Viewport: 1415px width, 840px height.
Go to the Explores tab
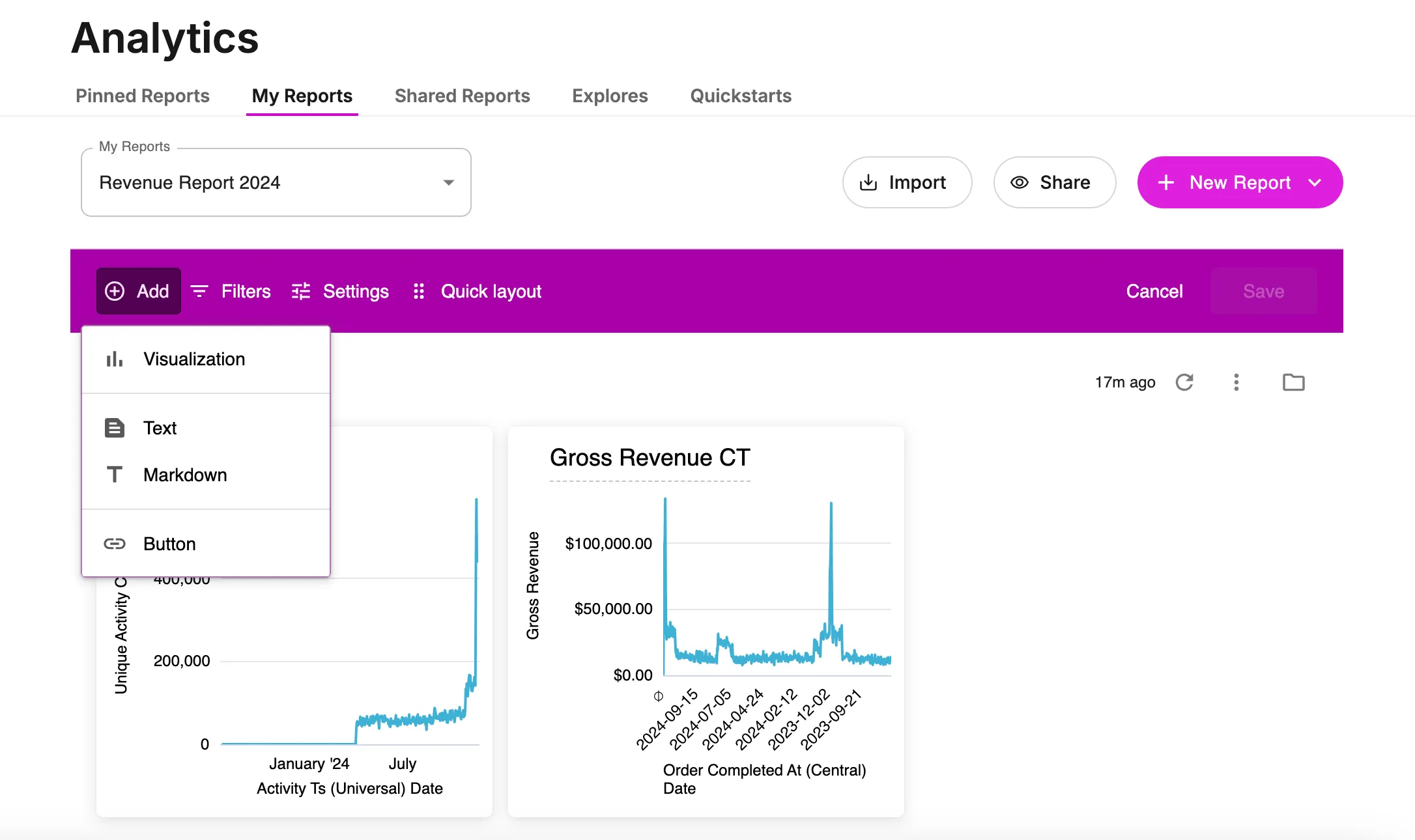pos(610,96)
